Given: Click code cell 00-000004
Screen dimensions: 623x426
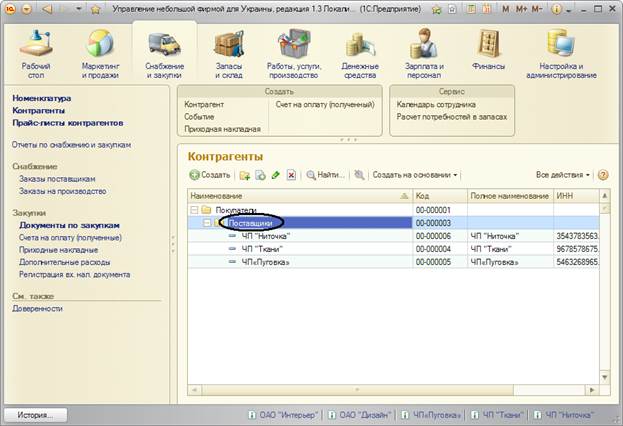Looking at the screenshot, I should coord(440,249).
